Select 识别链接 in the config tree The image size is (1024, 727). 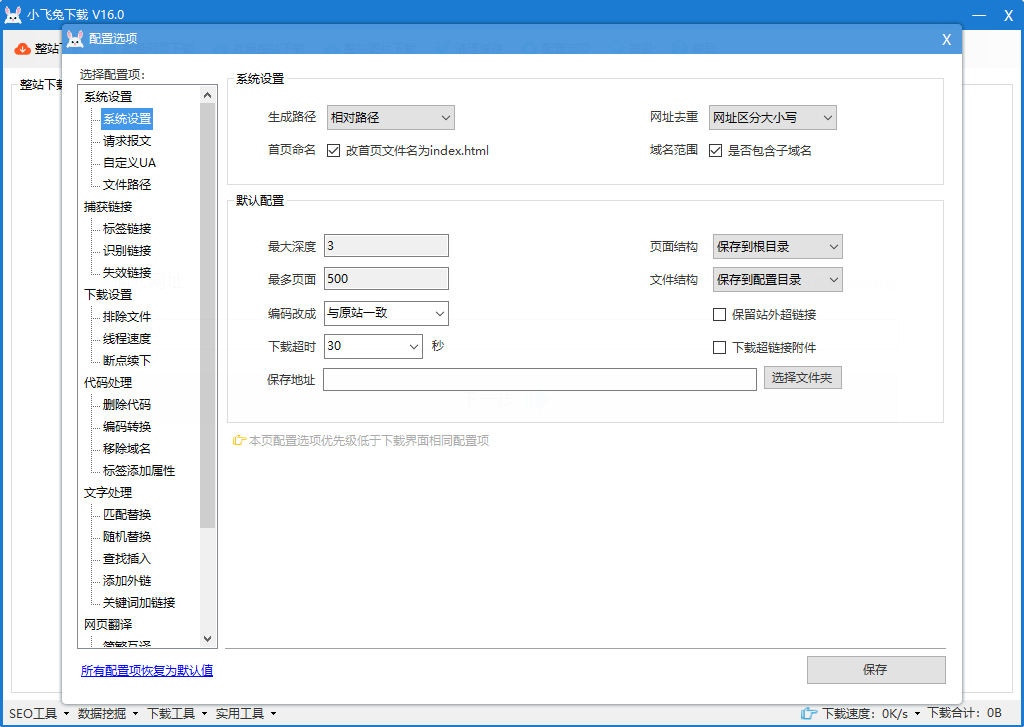(127, 251)
